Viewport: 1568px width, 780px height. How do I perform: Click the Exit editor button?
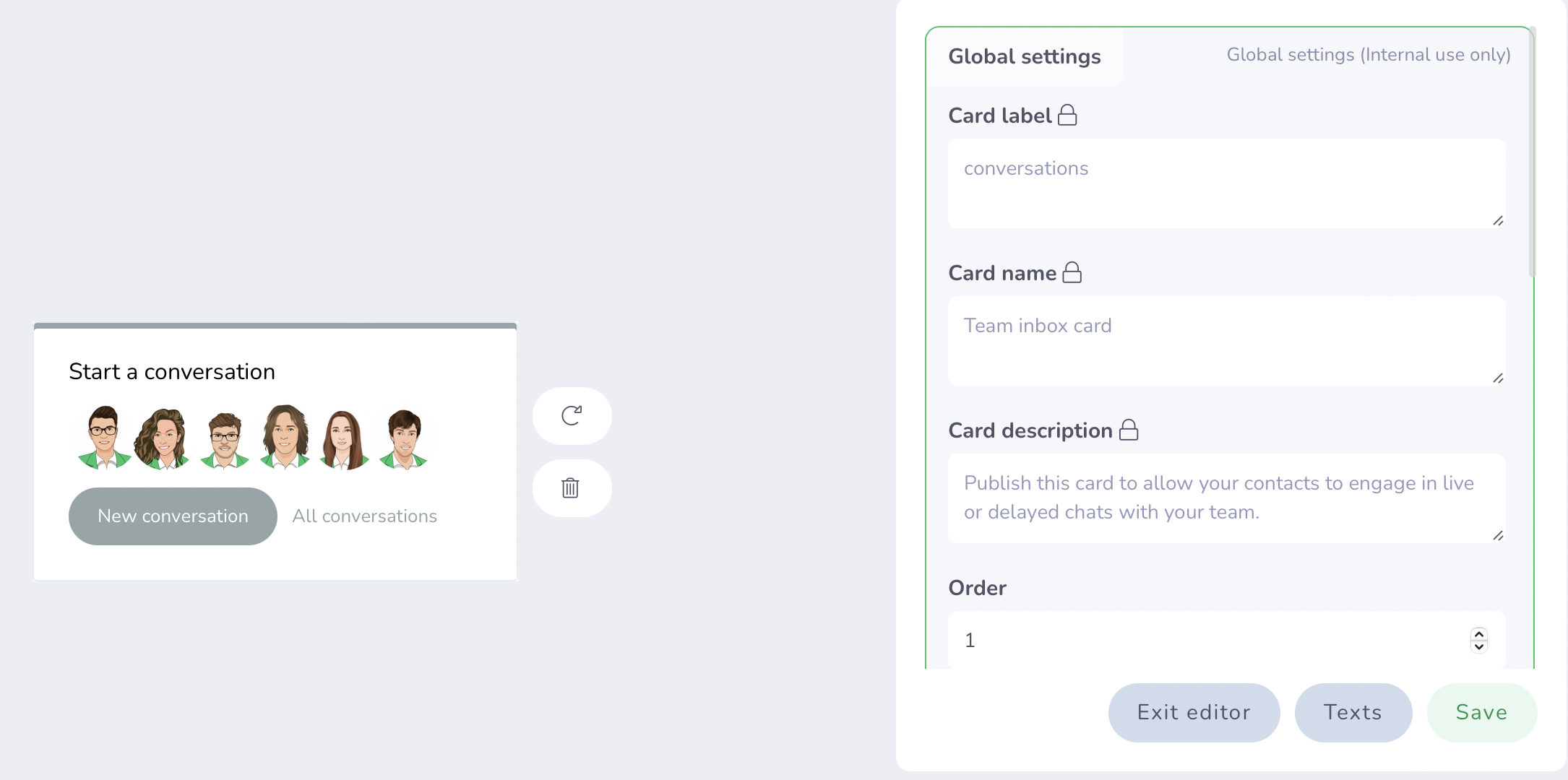(x=1194, y=713)
